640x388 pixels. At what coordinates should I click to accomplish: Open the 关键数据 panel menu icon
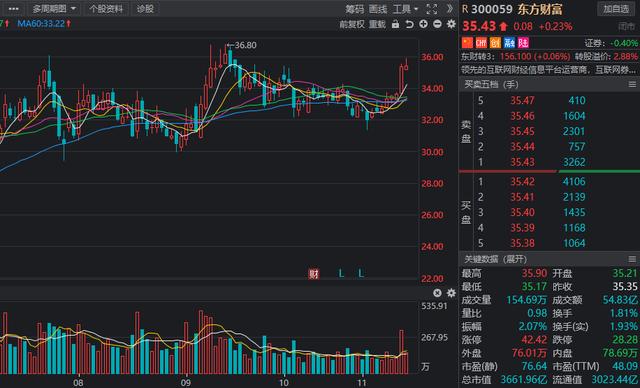[632, 259]
